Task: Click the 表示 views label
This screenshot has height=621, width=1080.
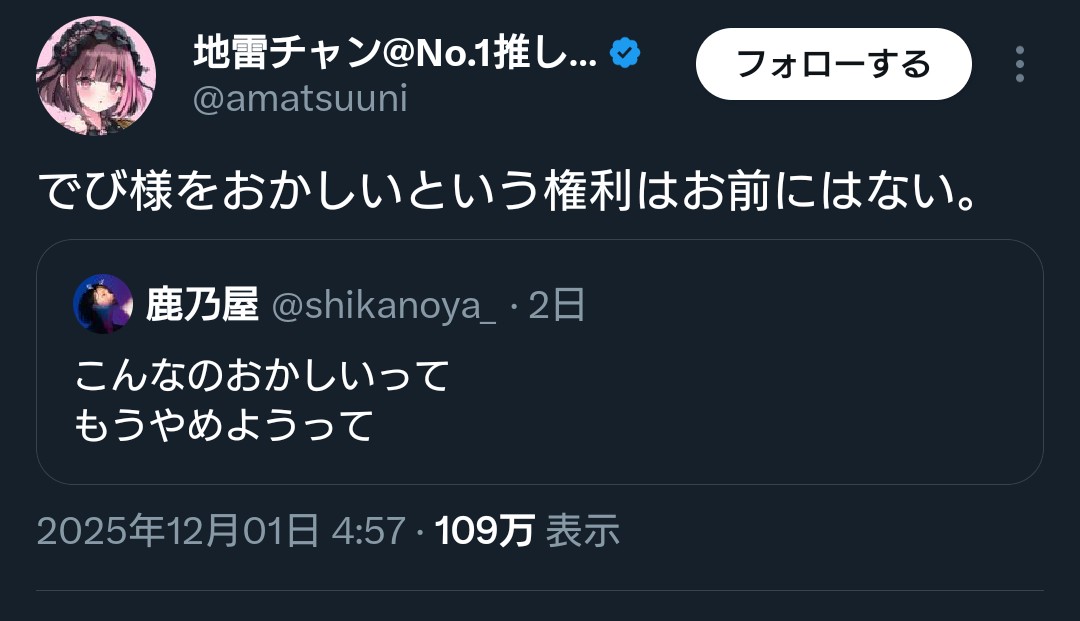Action: [582, 531]
